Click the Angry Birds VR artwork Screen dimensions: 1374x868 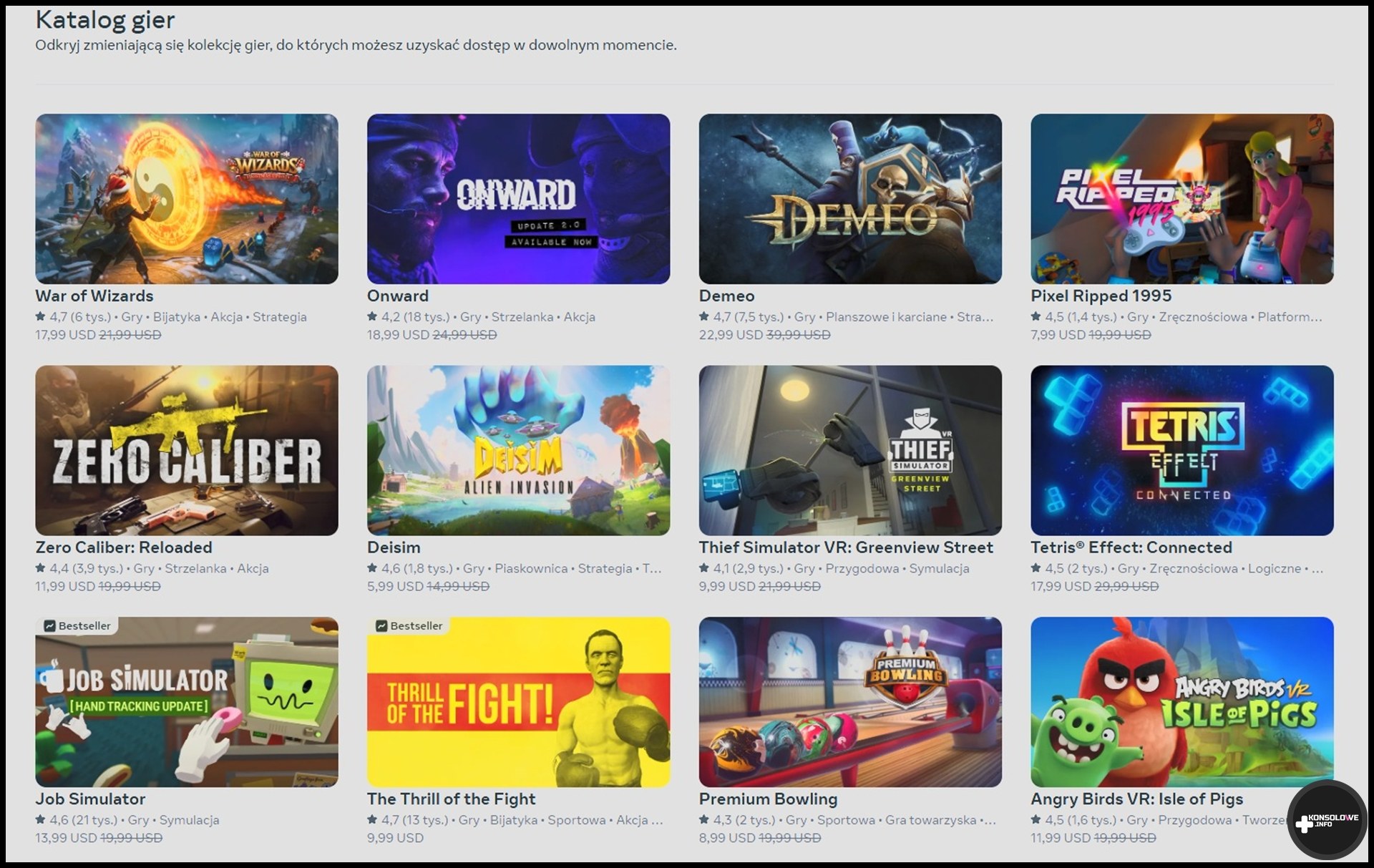click(x=1181, y=702)
